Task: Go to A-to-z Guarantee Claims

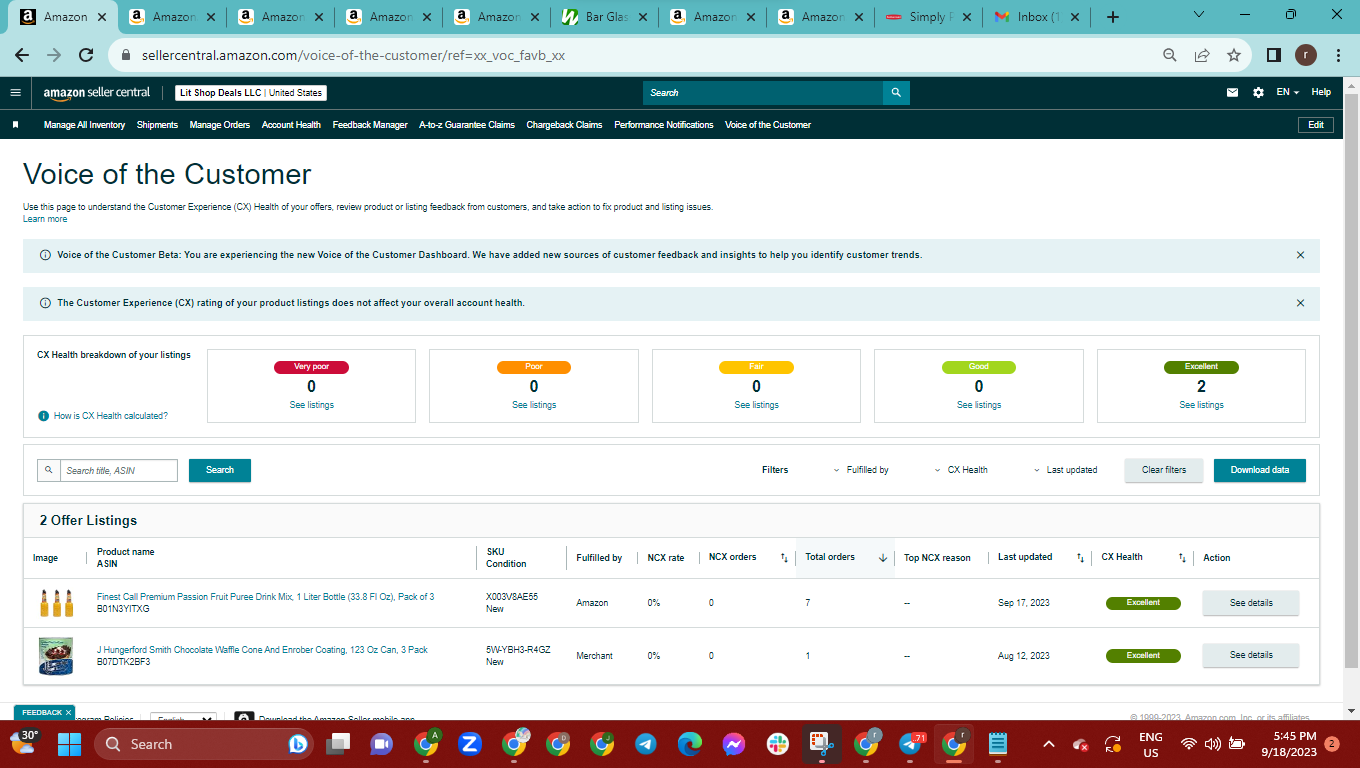Action: [x=467, y=125]
